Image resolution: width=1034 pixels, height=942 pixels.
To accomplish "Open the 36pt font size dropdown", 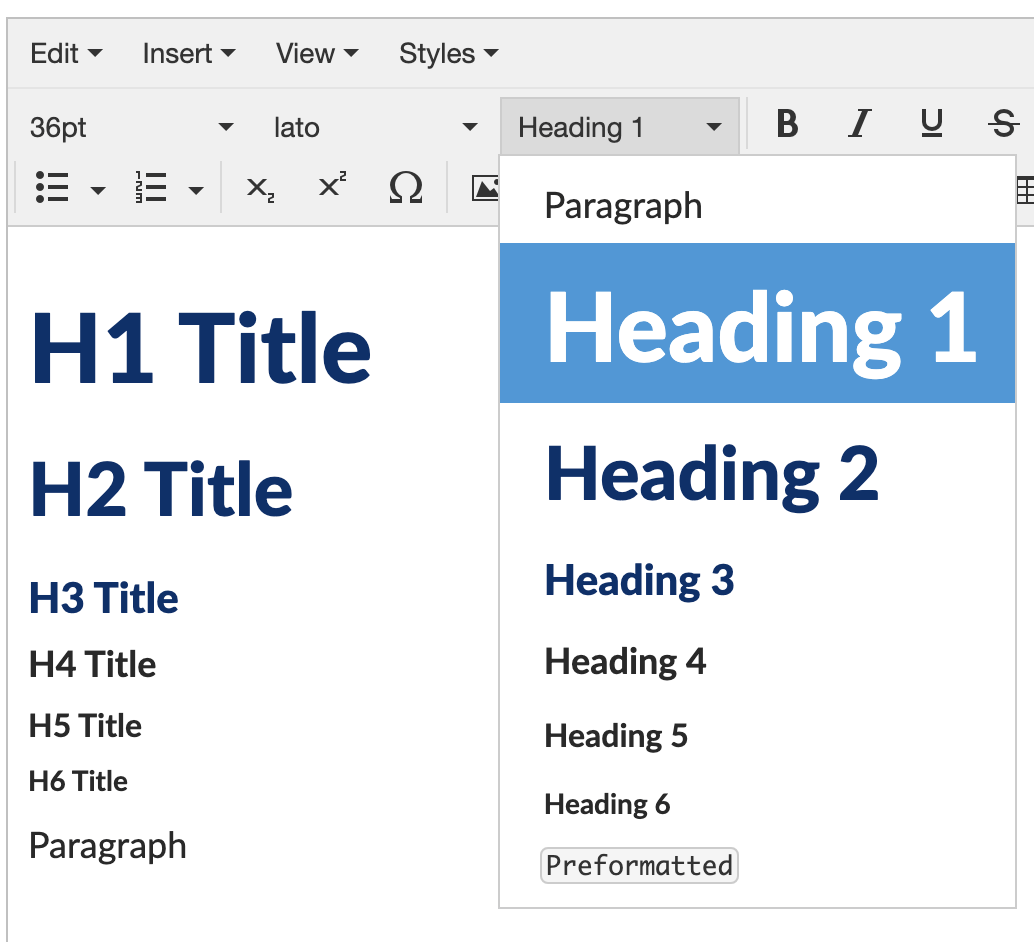I will click(x=131, y=128).
